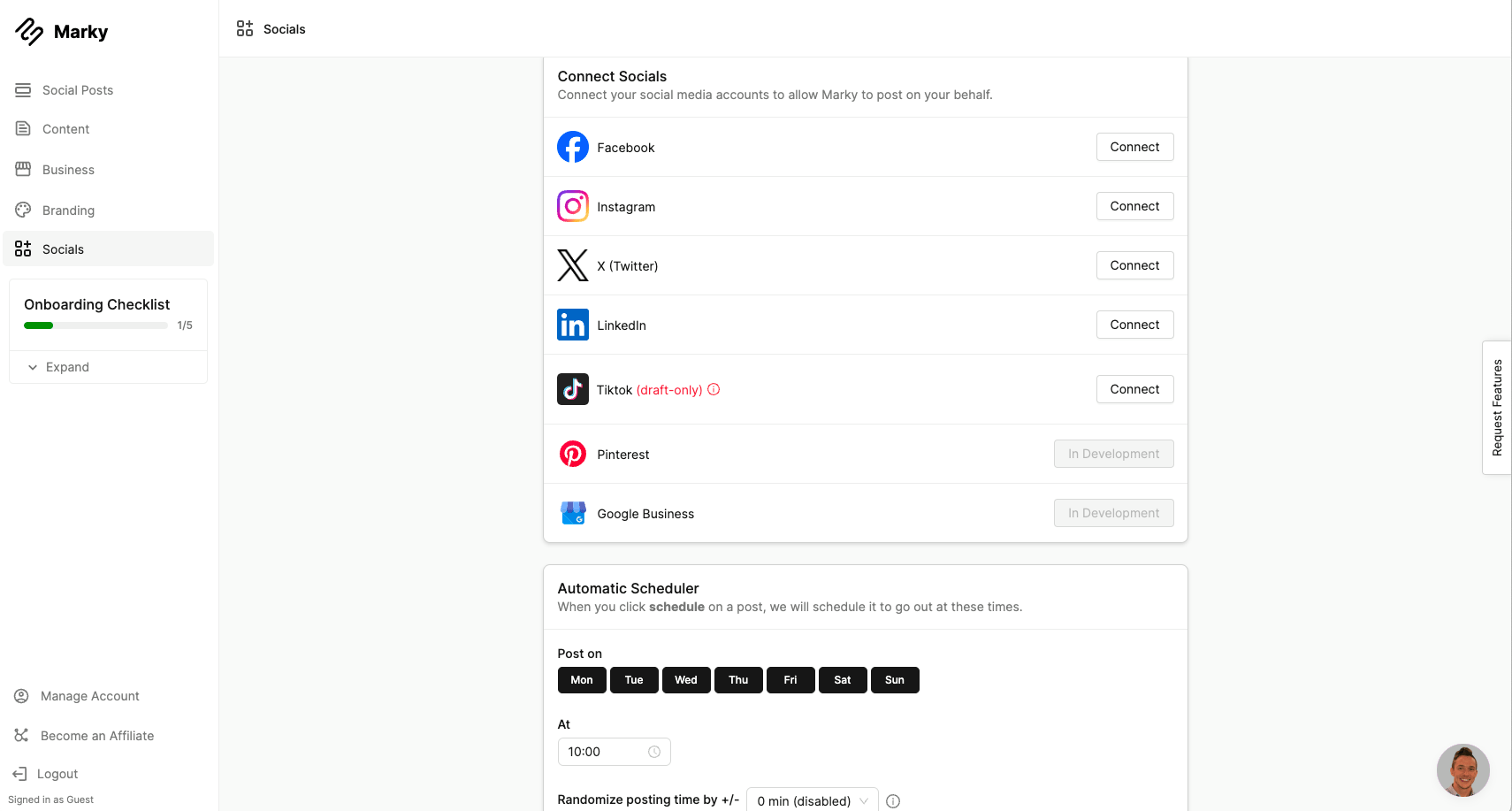Open the support chat avatar bubble
The image size is (1512, 811).
pyautogui.click(x=1462, y=769)
